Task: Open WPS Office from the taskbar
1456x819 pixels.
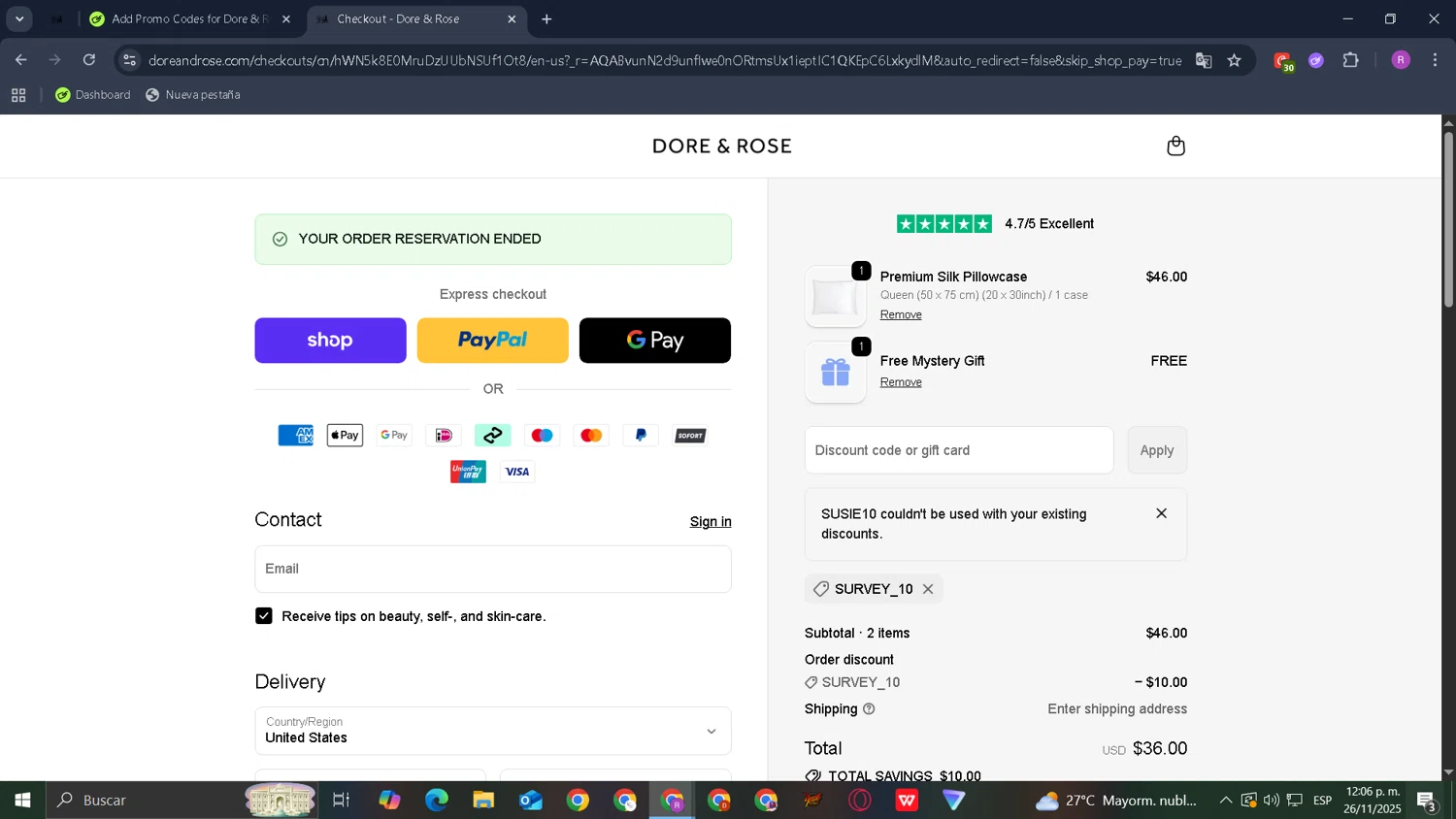Action: [x=907, y=801]
